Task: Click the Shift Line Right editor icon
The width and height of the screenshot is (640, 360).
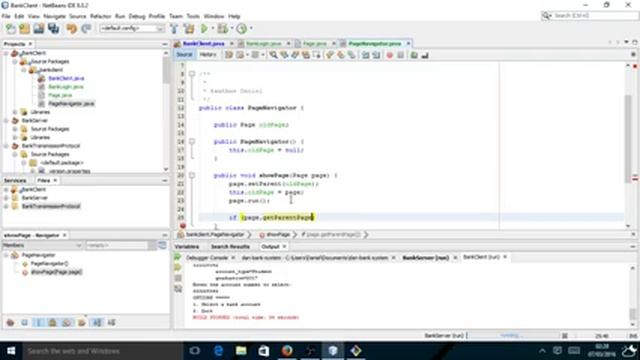Action: click(x=376, y=55)
